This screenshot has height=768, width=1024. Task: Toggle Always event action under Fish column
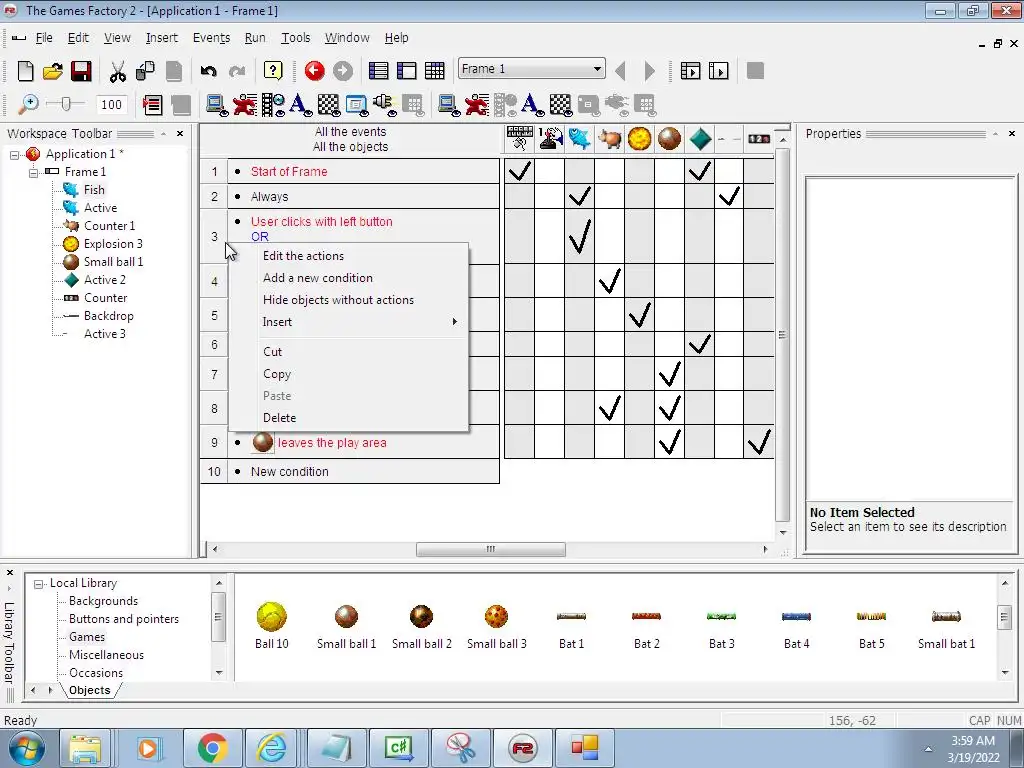(x=579, y=196)
